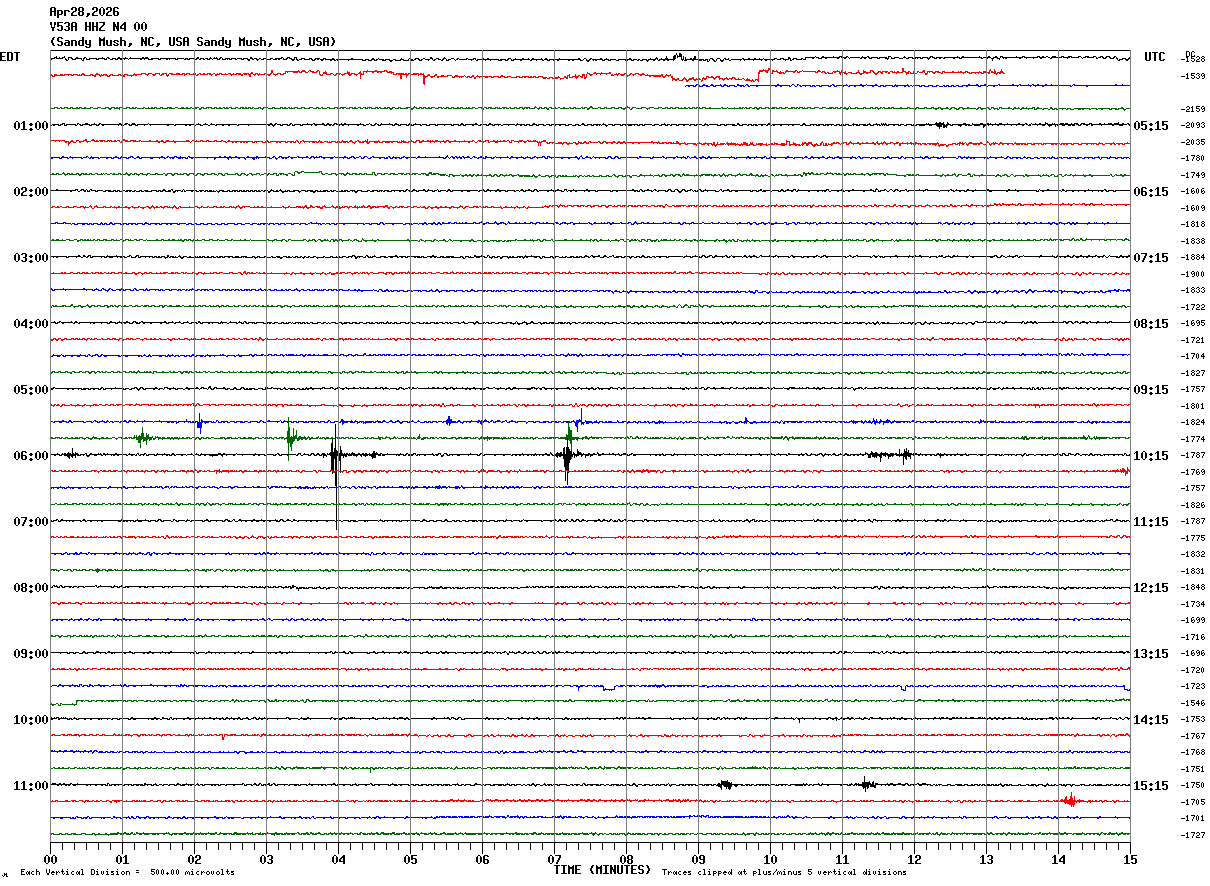Viewport: 1210px width, 886px height.
Task: Click minute tick label "15" on time axis
Action: pyautogui.click(x=1130, y=859)
